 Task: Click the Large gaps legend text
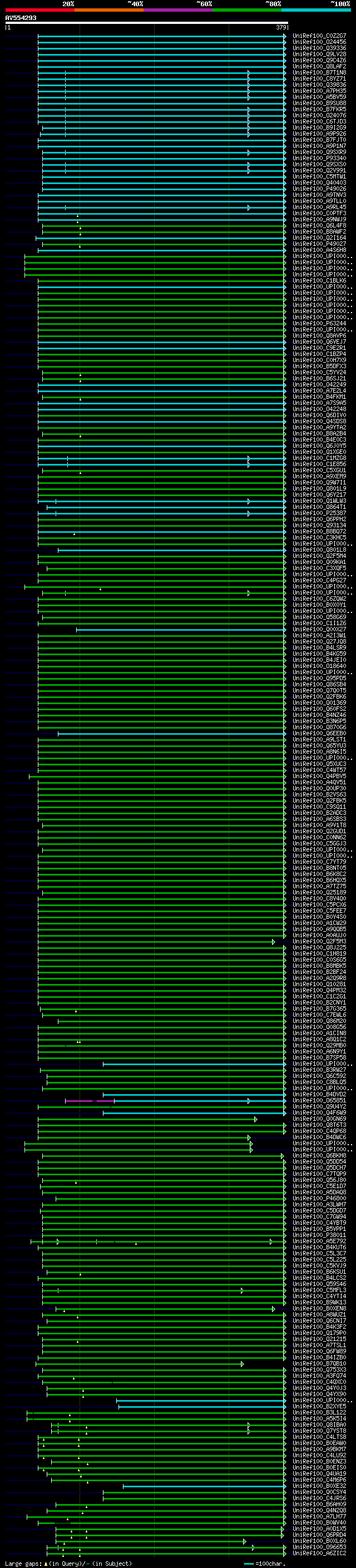68,1563
